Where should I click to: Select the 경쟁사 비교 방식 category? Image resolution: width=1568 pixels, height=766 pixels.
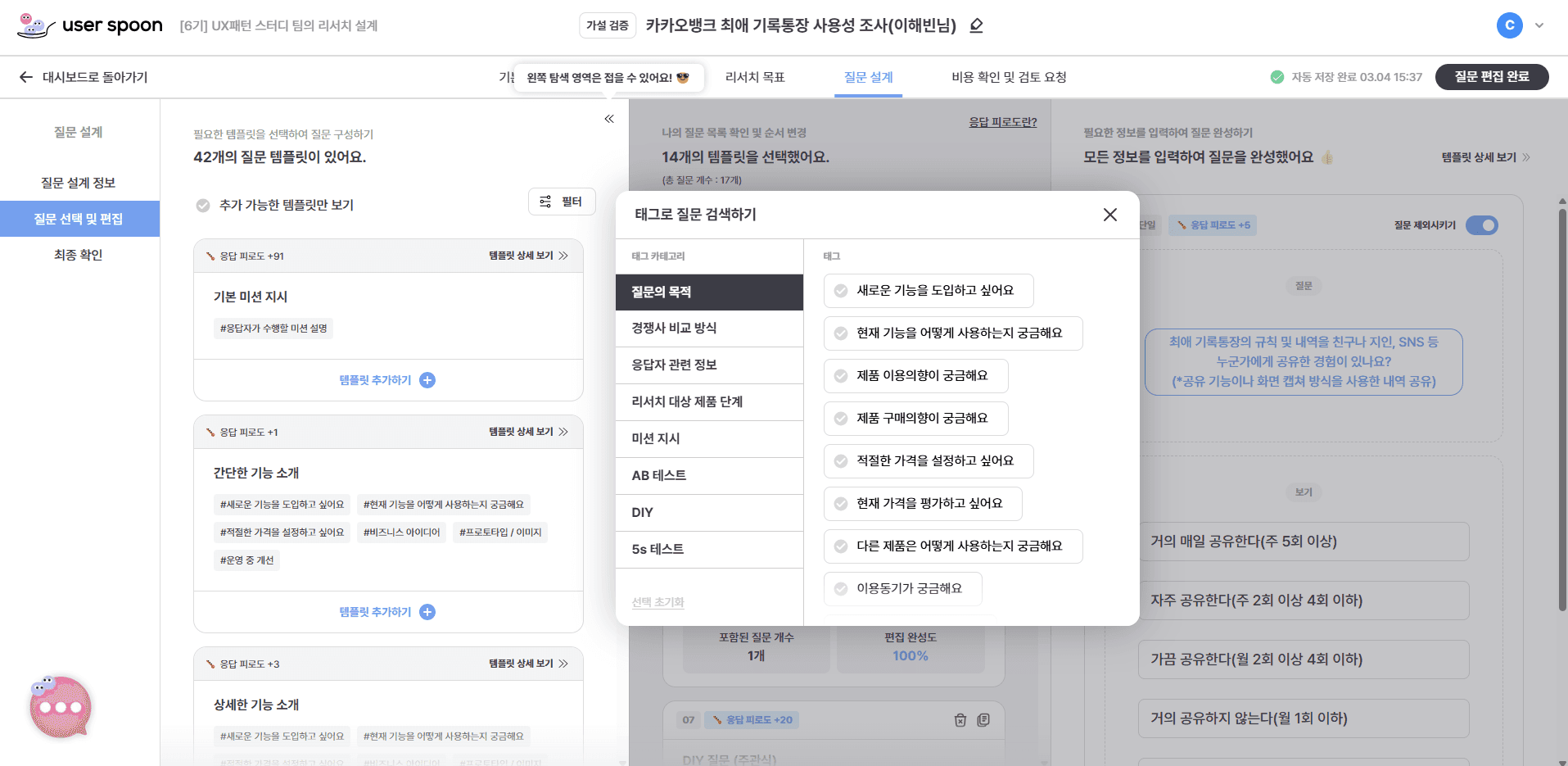709,328
